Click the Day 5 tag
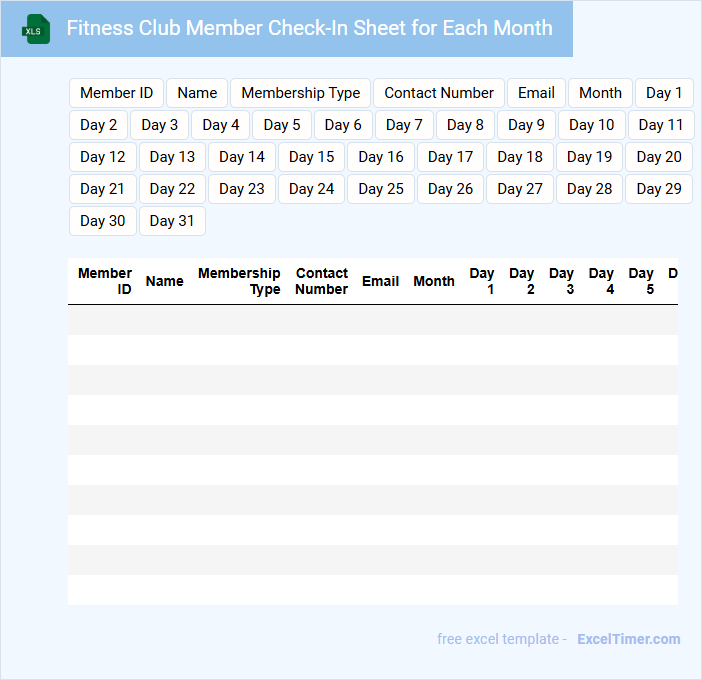The width and height of the screenshot is (702, 680). click(282, 125)
